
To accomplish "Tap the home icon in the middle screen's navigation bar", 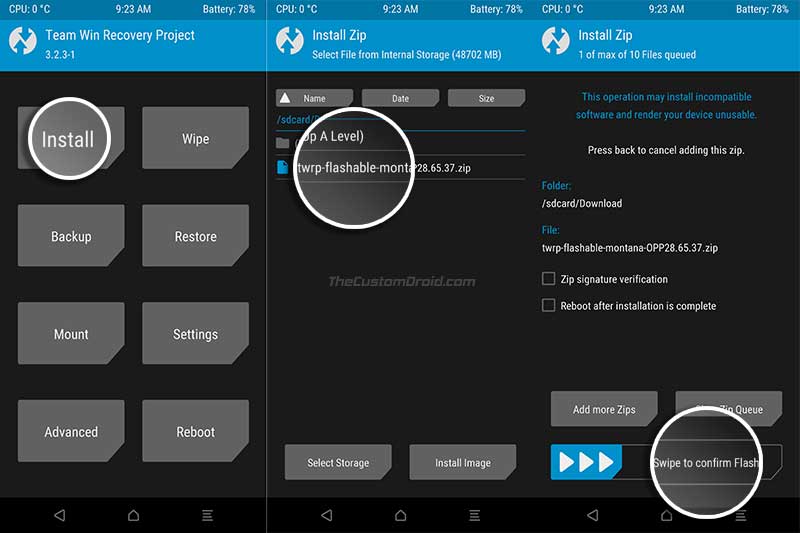I will click(401, 515).
